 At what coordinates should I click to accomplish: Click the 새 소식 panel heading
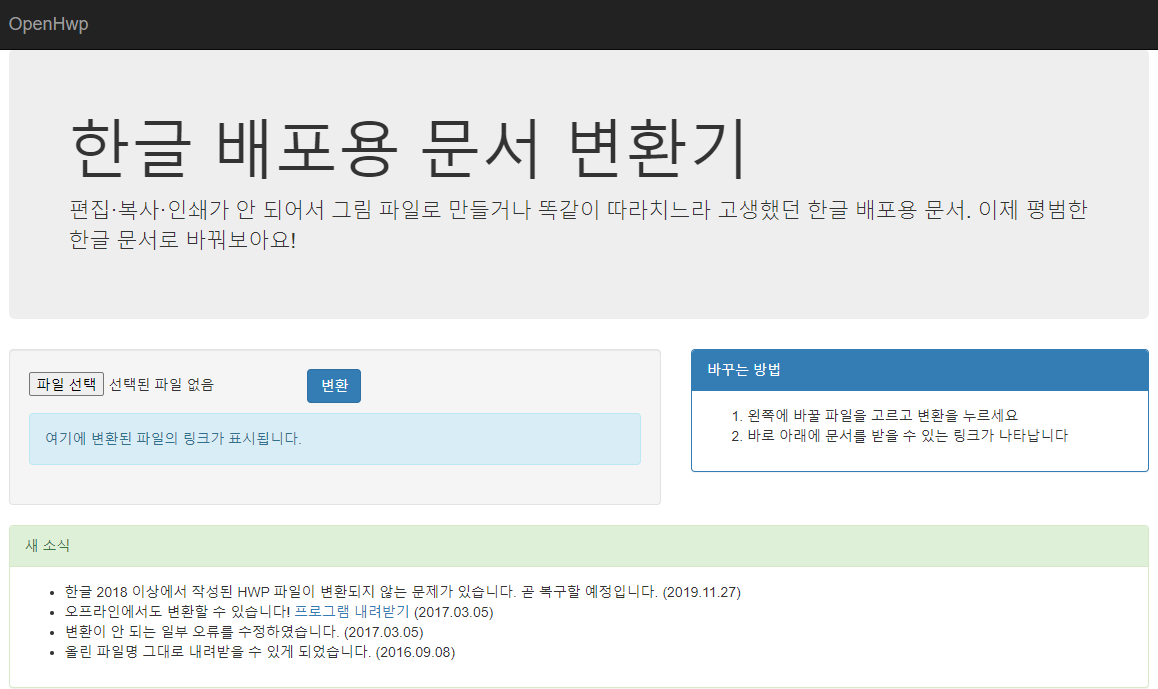[x=578, y=546]
